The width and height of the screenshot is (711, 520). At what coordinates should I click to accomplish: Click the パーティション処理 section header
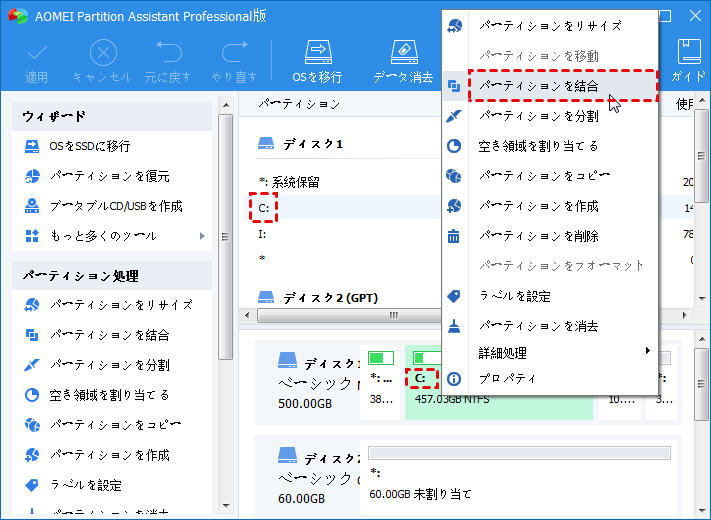click(x=112, y=276)
